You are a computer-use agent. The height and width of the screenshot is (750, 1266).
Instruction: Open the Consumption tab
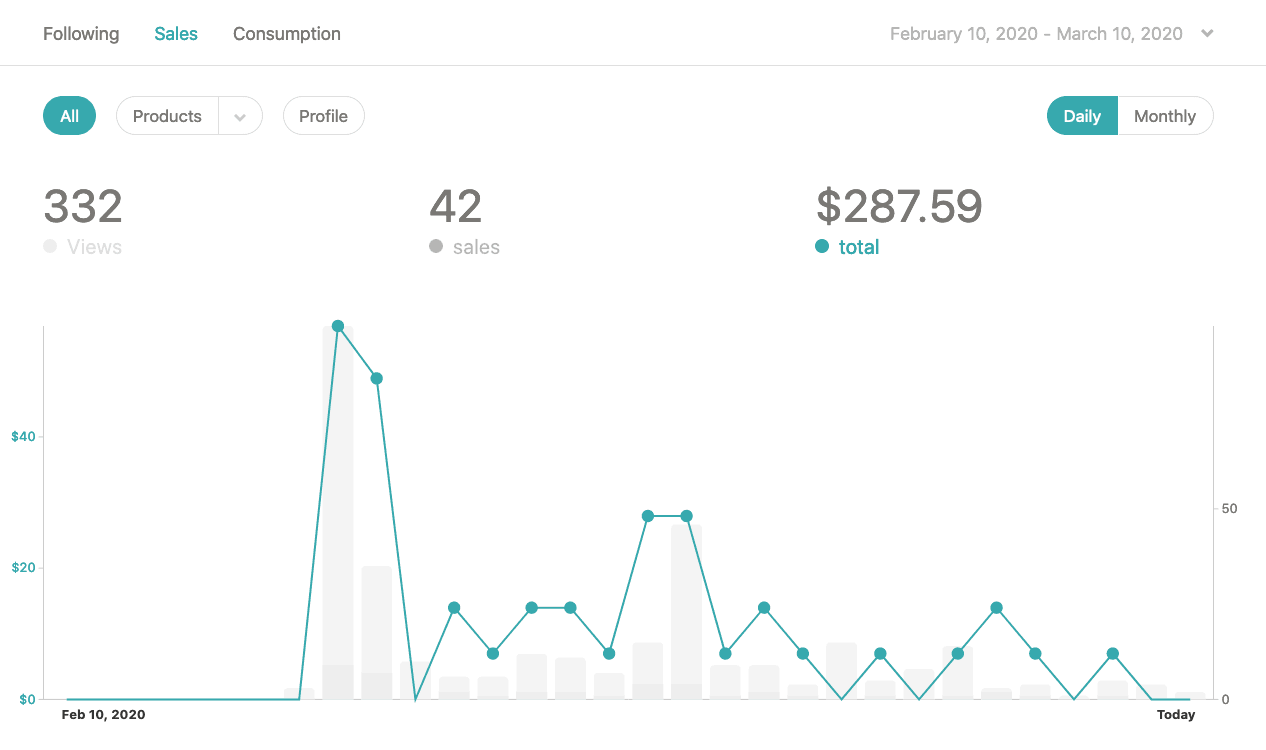point(286,33)
